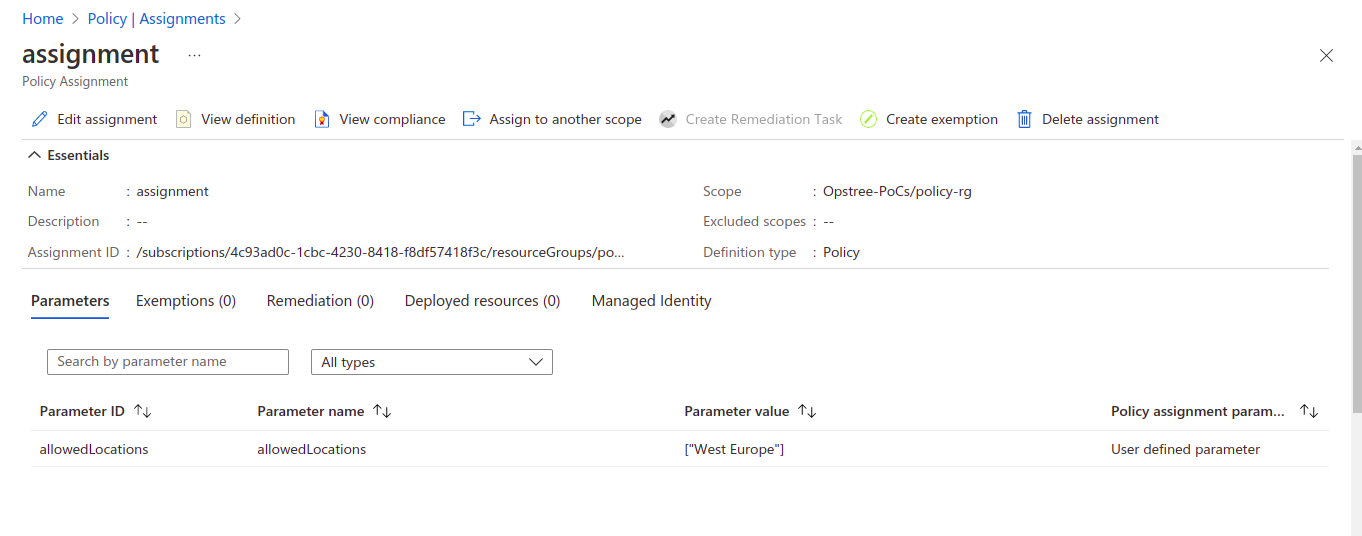
Task: Click the vertical scrollbar on the right
Action: coord(1356,280)
